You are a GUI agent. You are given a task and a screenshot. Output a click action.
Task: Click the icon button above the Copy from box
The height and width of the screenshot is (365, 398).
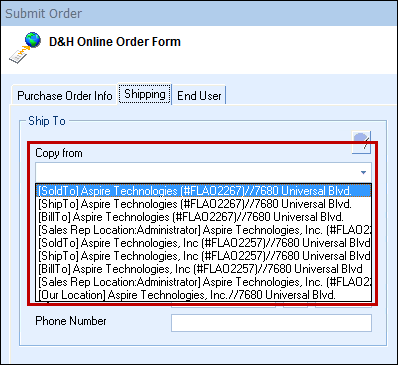tap(361, 142)
